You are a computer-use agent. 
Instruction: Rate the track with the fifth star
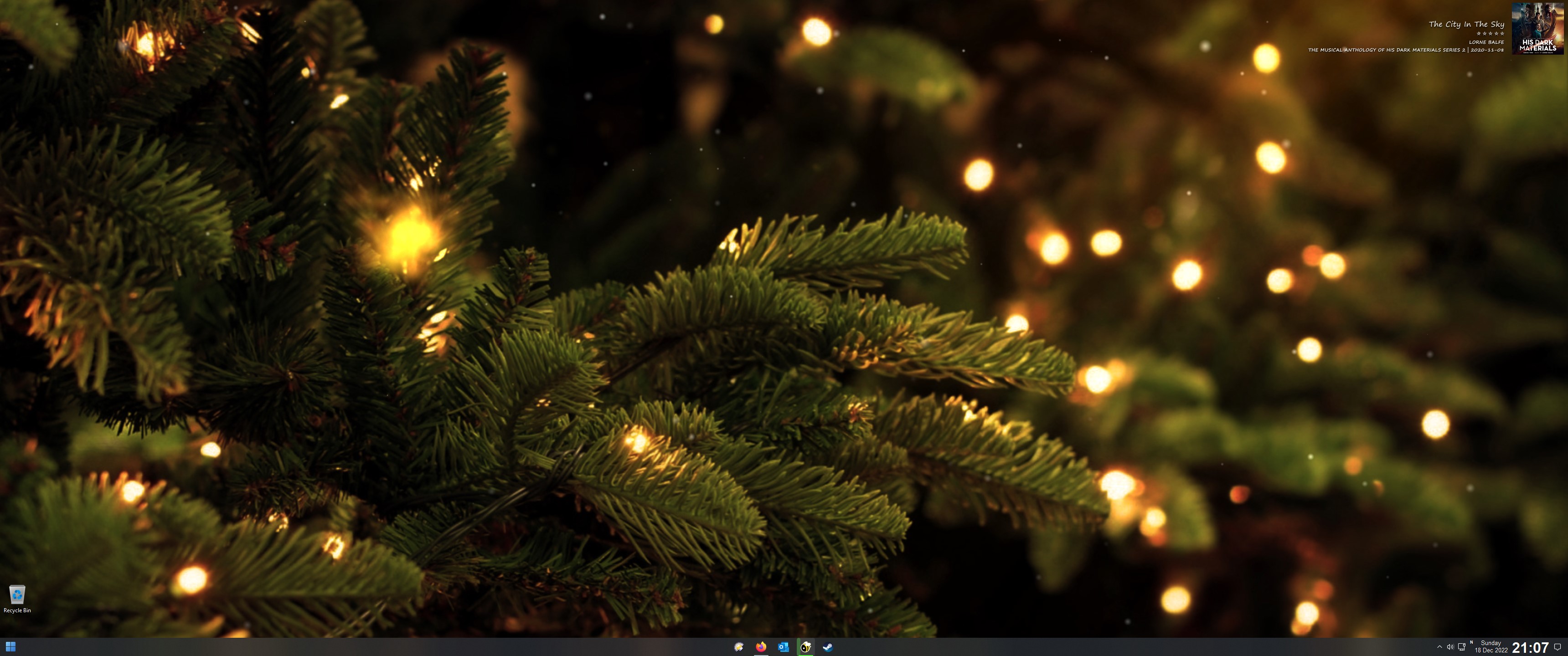[1502, 33]
